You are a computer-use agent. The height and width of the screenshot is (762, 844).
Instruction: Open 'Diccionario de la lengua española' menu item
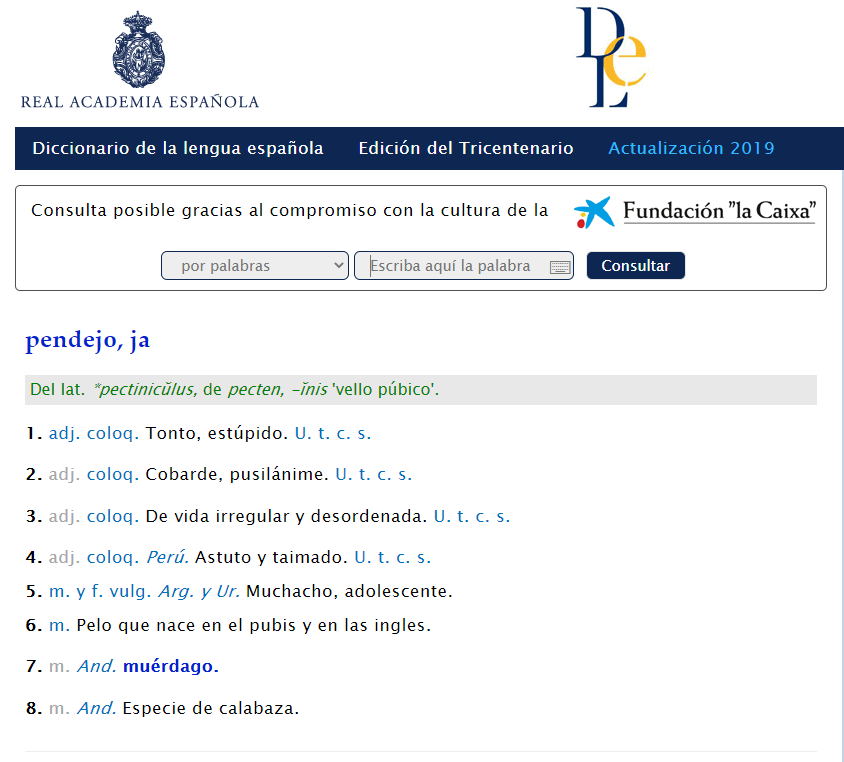pyautogui.click(x=178, y=149)
